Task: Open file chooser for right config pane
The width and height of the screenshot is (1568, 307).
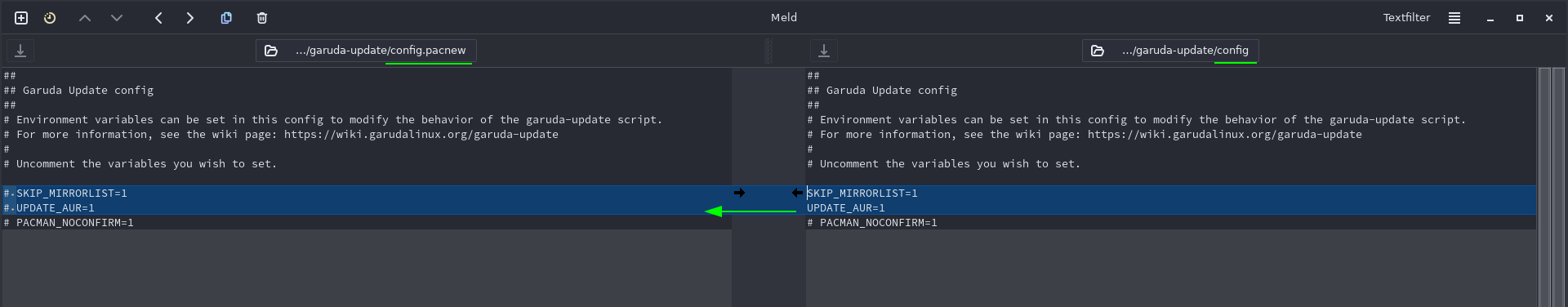Action: (x=1170, y=51)
